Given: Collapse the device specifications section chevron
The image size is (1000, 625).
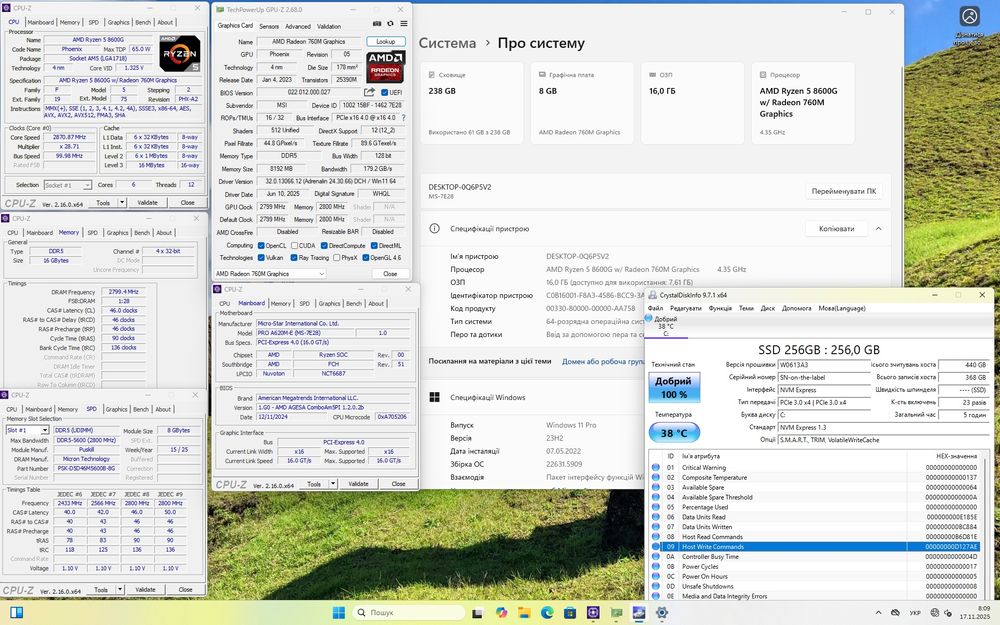Looking at the screenshot, I should pos(877,229).
